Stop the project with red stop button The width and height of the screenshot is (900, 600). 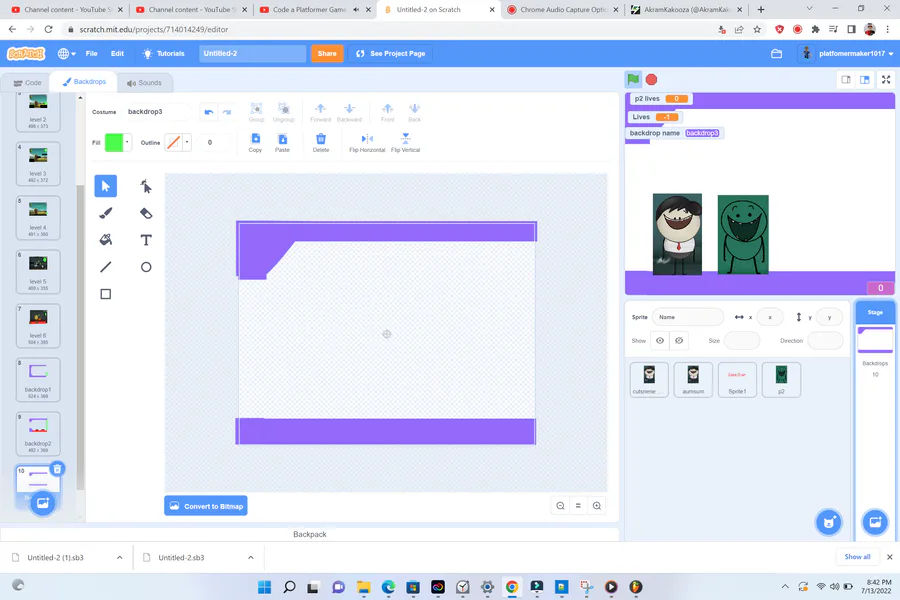(x=651, y=79)
